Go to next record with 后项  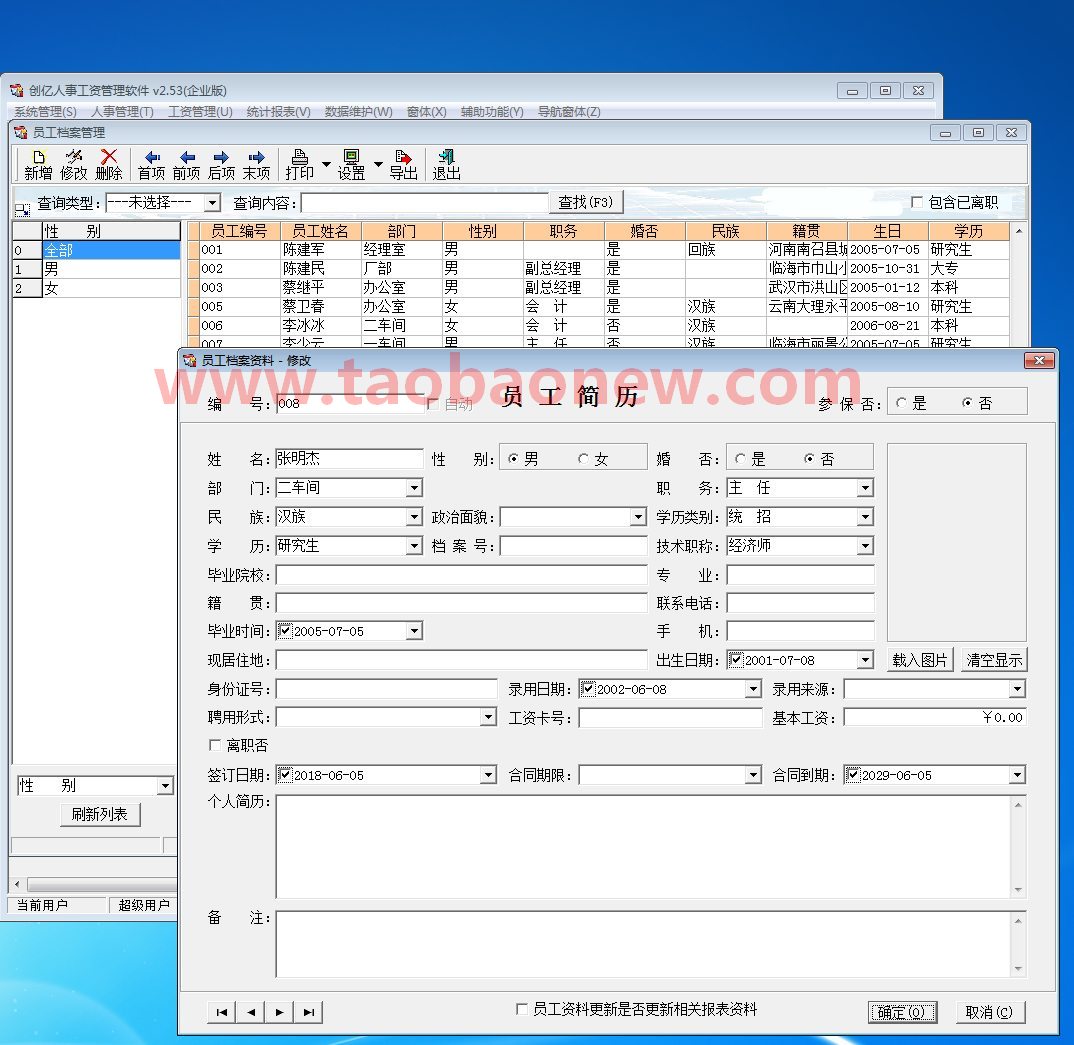(x=221, y=165)
